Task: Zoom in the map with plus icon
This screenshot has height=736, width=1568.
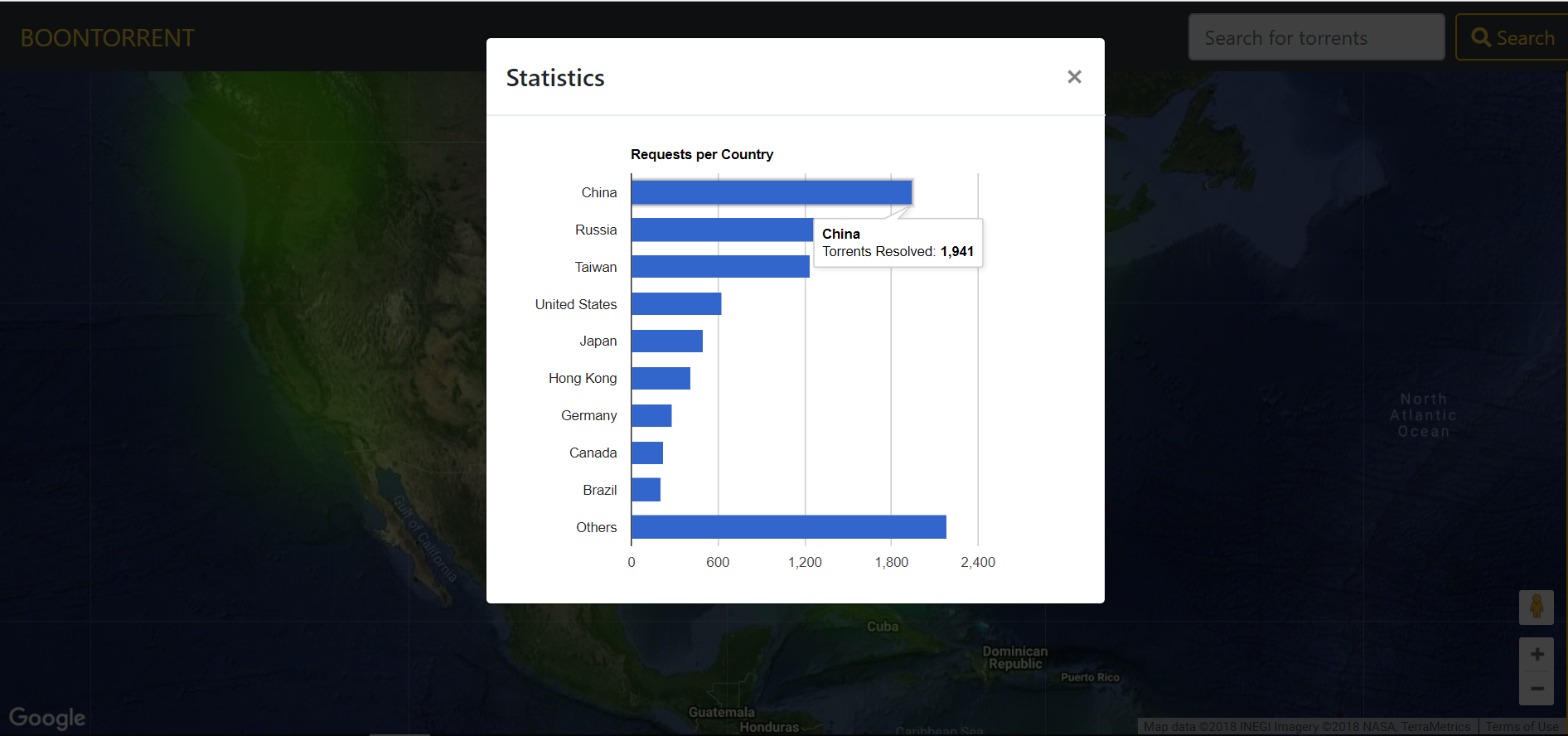Action: tap(1537, 655)
